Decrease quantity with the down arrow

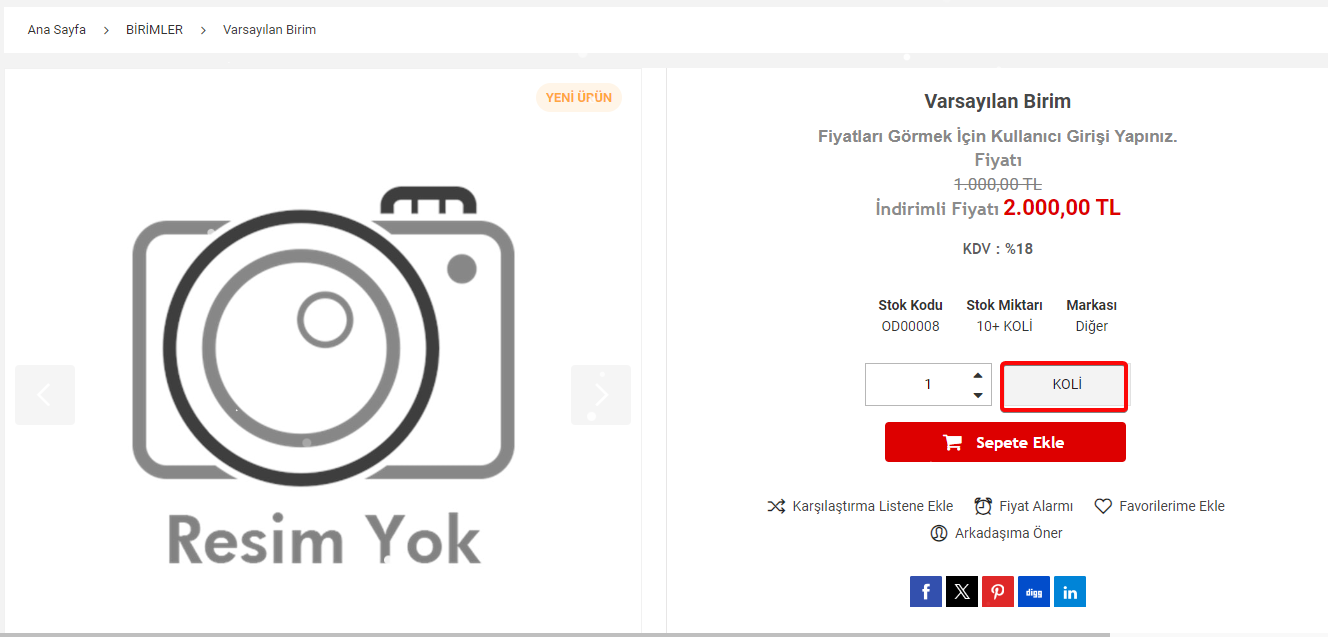(x=977, y=395)
